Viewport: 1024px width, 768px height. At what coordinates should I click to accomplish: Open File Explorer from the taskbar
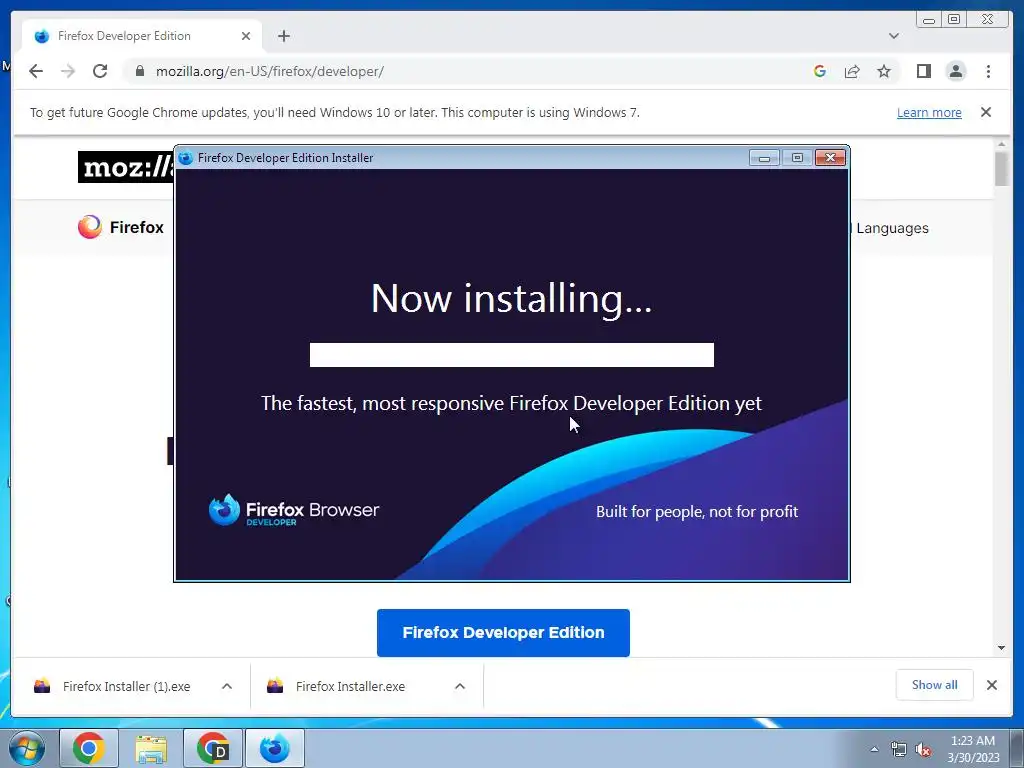(151, 748)
